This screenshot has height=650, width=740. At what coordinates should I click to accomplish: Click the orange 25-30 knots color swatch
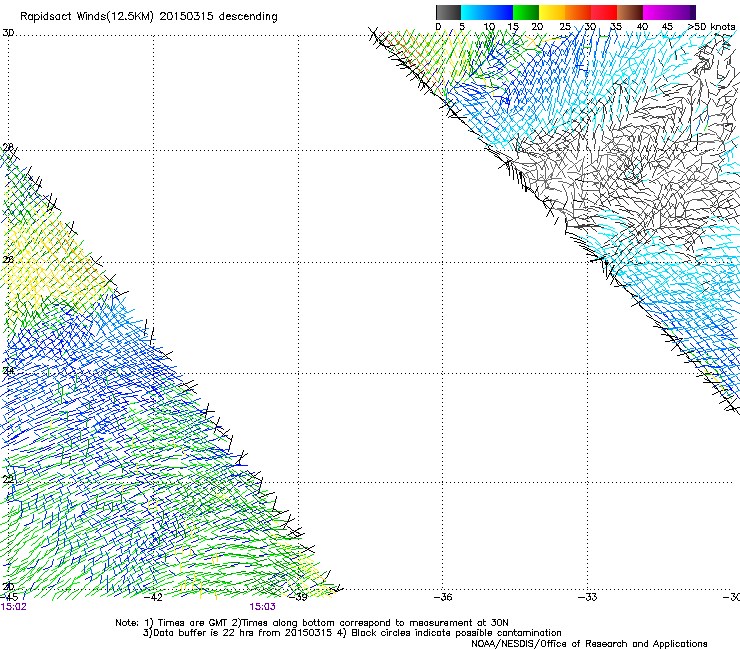pos(578,12)
